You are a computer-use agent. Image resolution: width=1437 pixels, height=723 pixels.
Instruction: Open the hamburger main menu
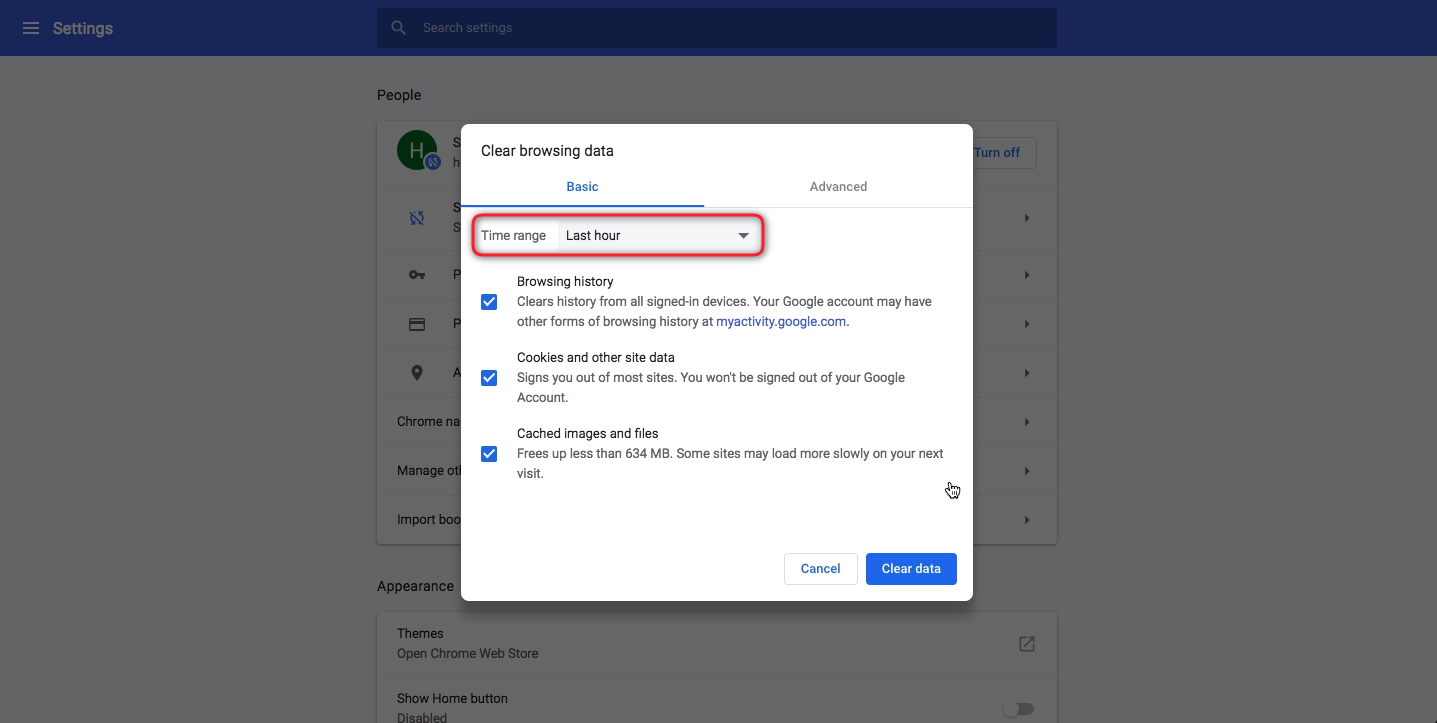pos(31,28)
